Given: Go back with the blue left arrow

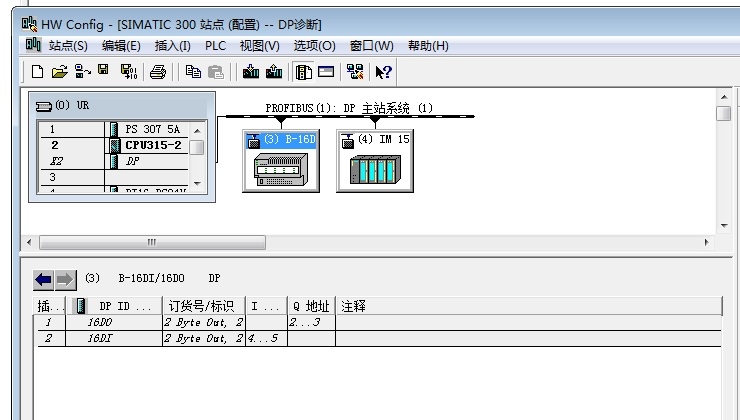Looking at the screenshot, I should pos(43,280).
